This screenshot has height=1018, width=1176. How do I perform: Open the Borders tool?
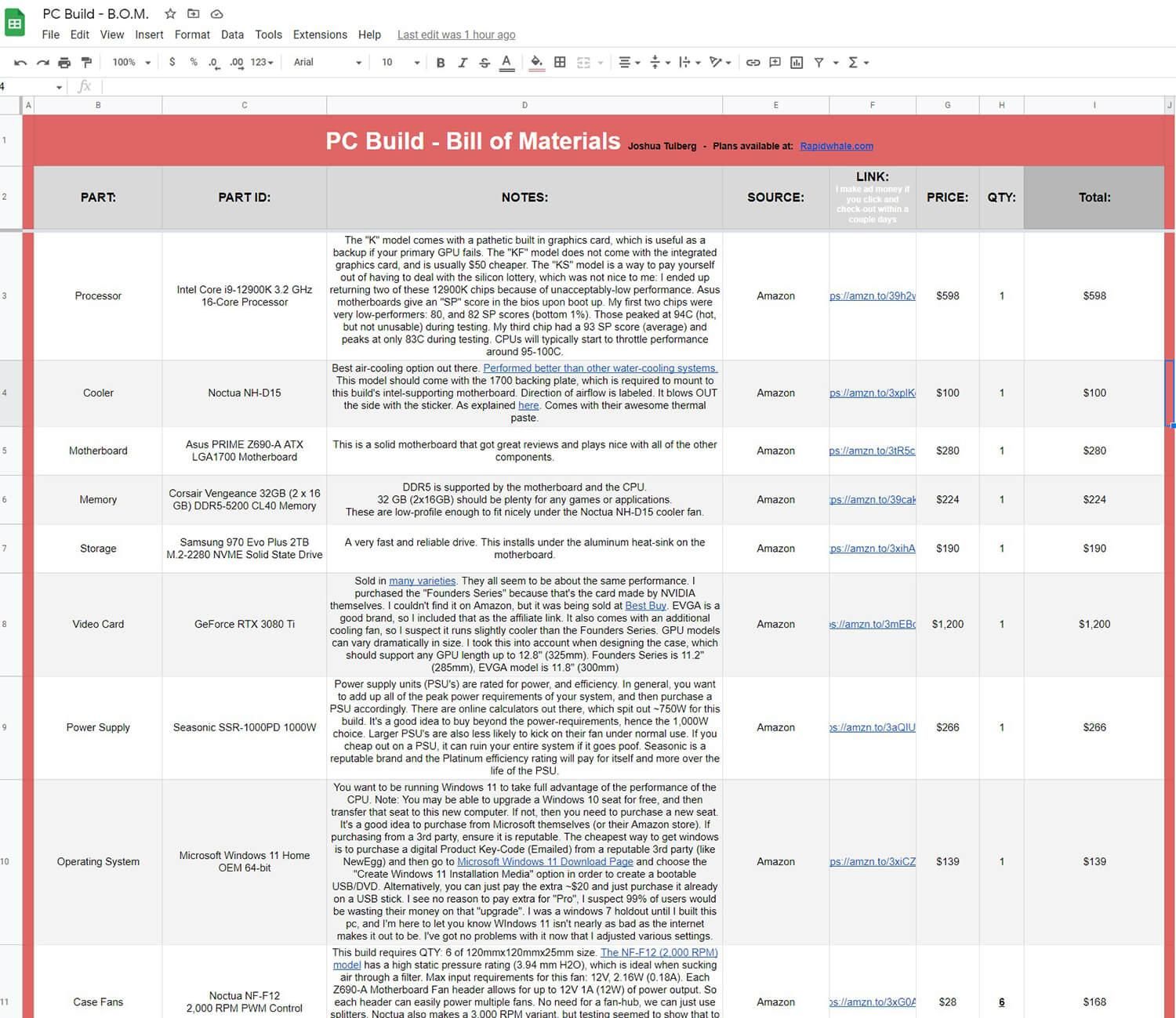tap(560, 63)
